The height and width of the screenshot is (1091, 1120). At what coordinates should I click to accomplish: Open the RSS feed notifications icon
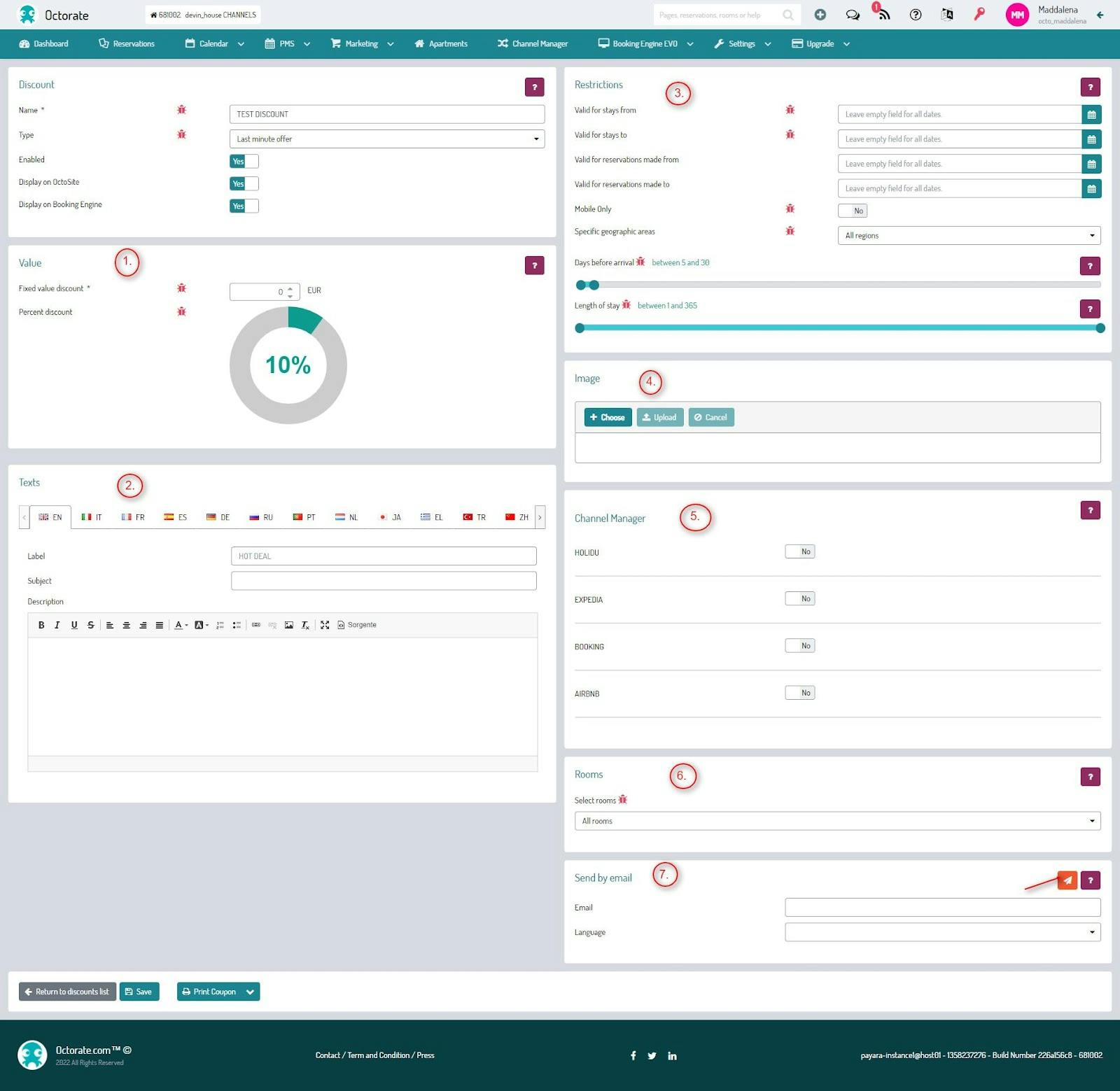885,15
